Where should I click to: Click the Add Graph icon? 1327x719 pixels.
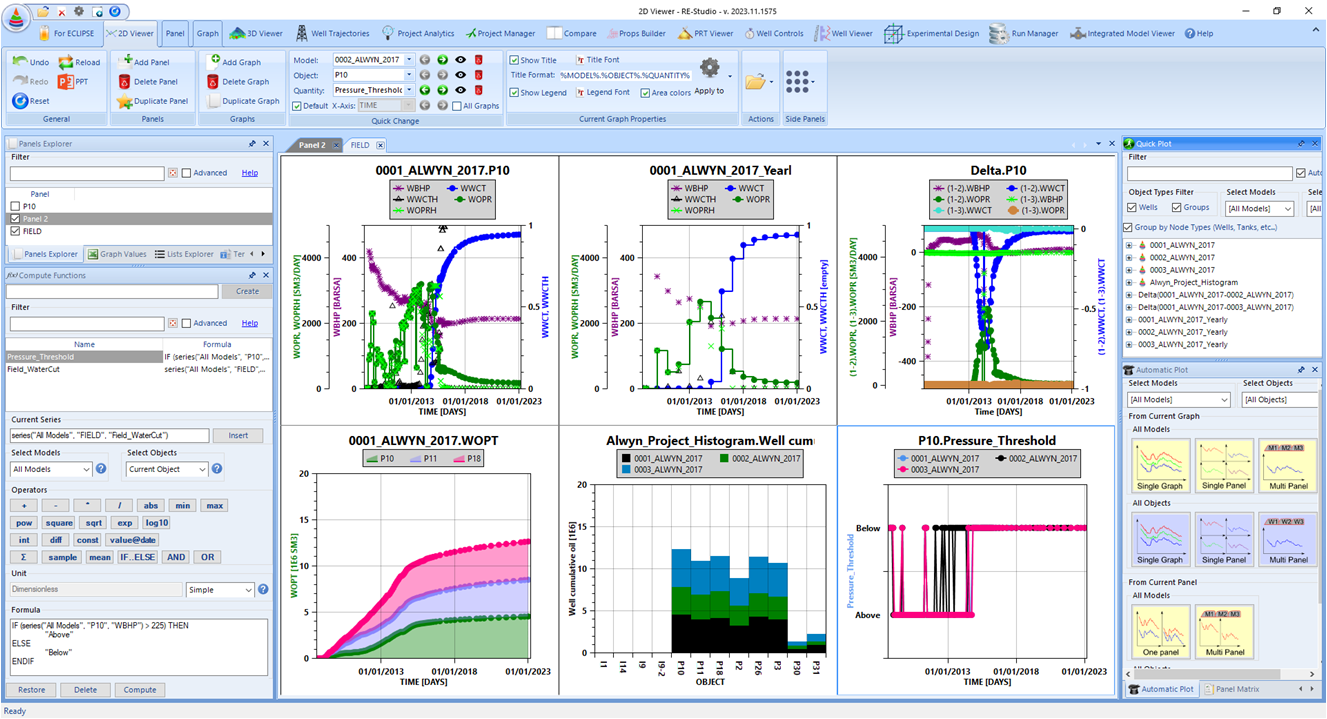214,62
